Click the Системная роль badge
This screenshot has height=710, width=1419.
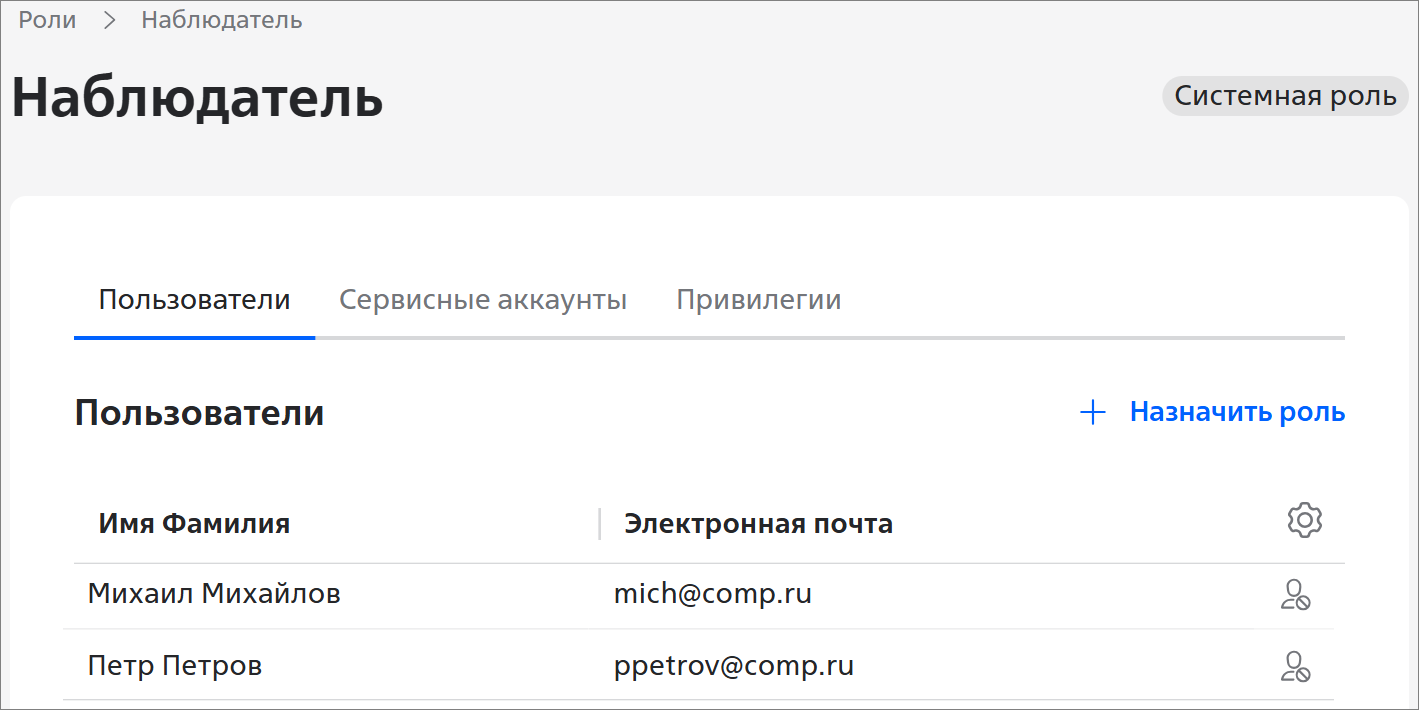coord(1284,96)
